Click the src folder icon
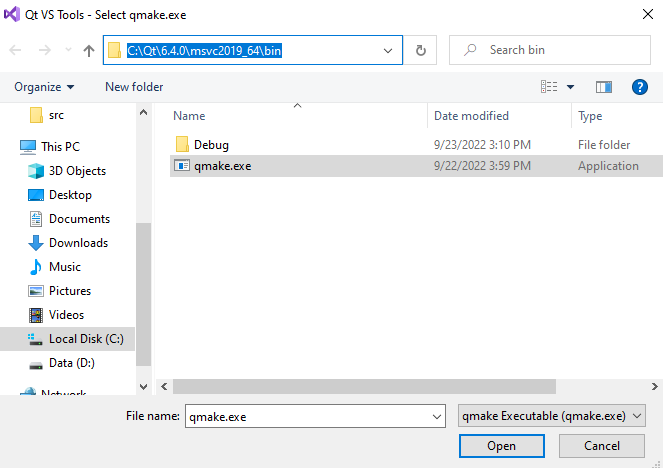663x468 pixels. point(36,115)
